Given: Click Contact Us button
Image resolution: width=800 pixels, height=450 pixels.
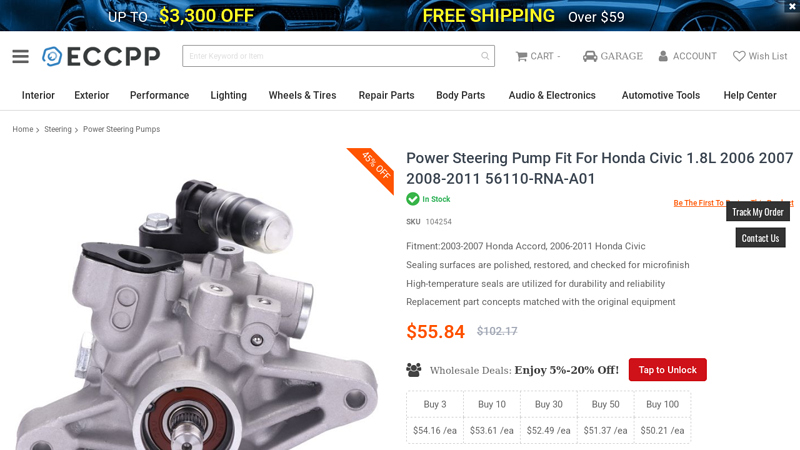Looking at the screenshot, I should coord(760,238).
